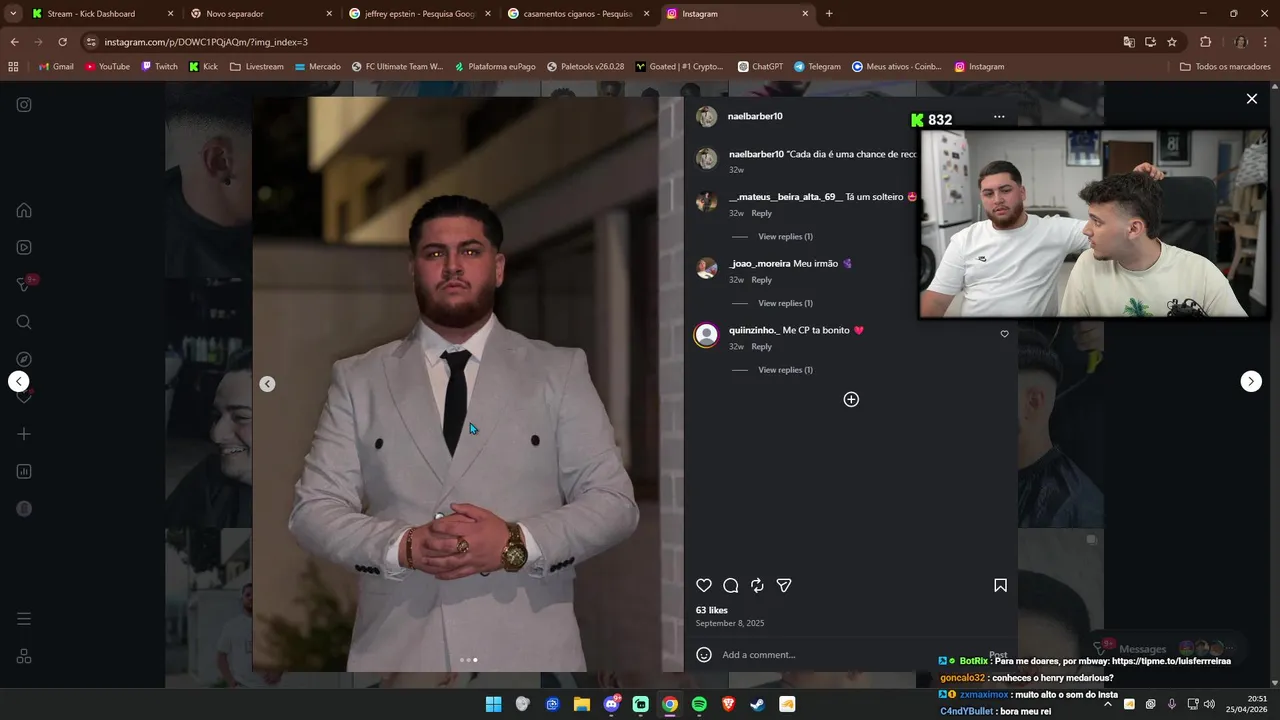Open Instagram home from sidebar house icon

point(24,210)
